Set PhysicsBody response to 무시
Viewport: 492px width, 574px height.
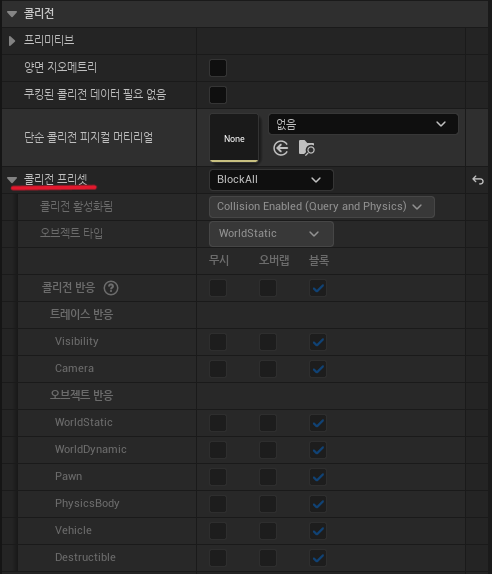pos(218,504)
